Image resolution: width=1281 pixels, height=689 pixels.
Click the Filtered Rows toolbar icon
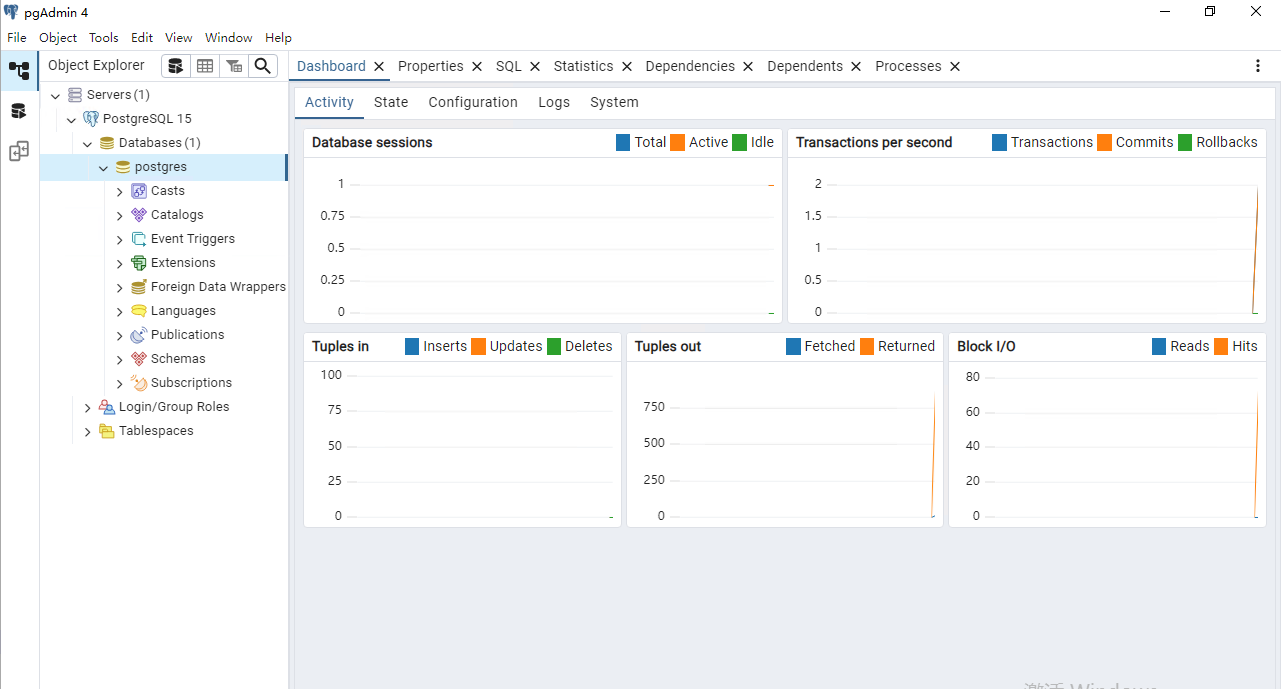tap(234, 66)
